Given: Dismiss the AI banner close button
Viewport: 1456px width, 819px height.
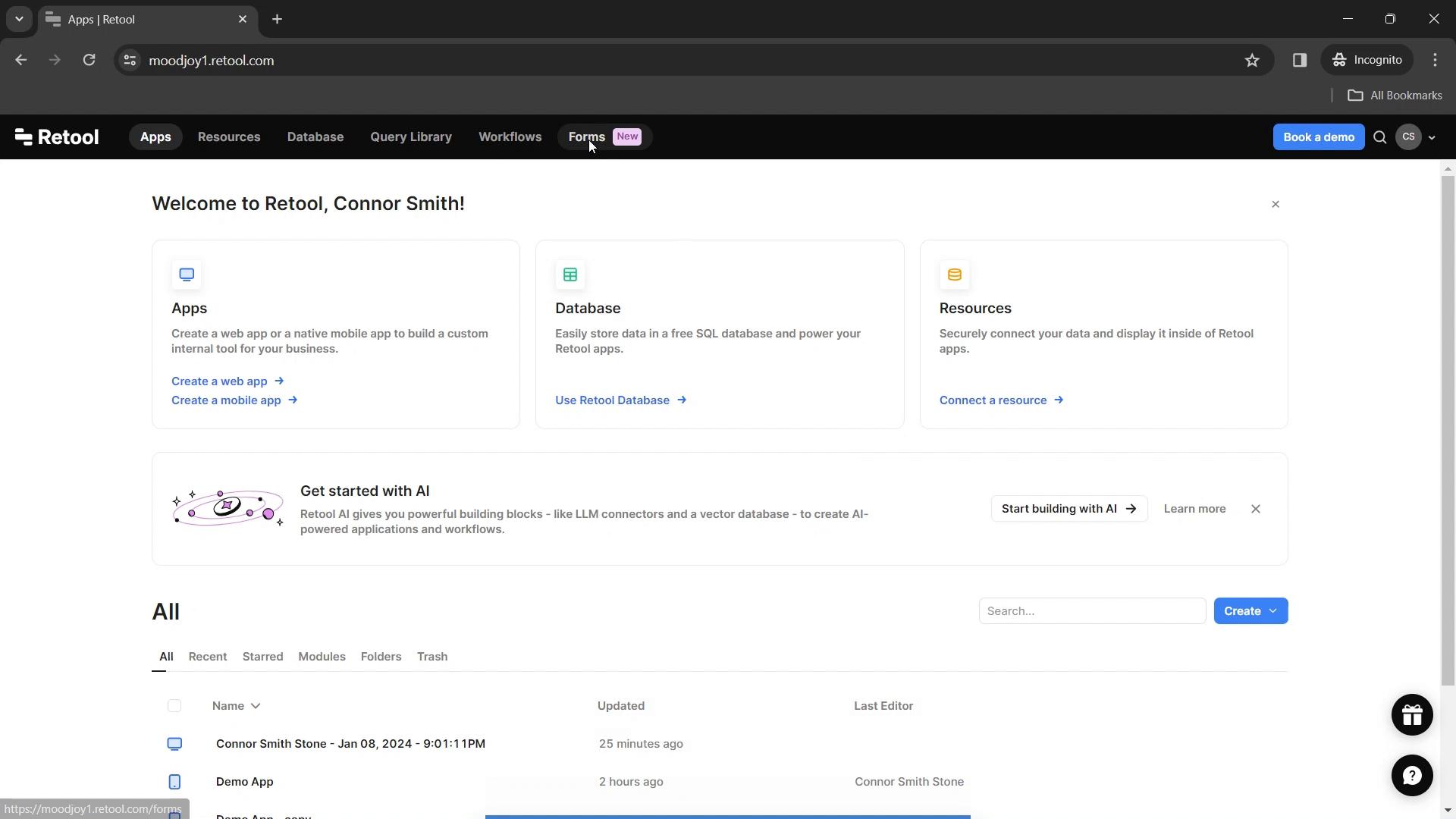Looking at the screenshot, I should pos(1257,509).
